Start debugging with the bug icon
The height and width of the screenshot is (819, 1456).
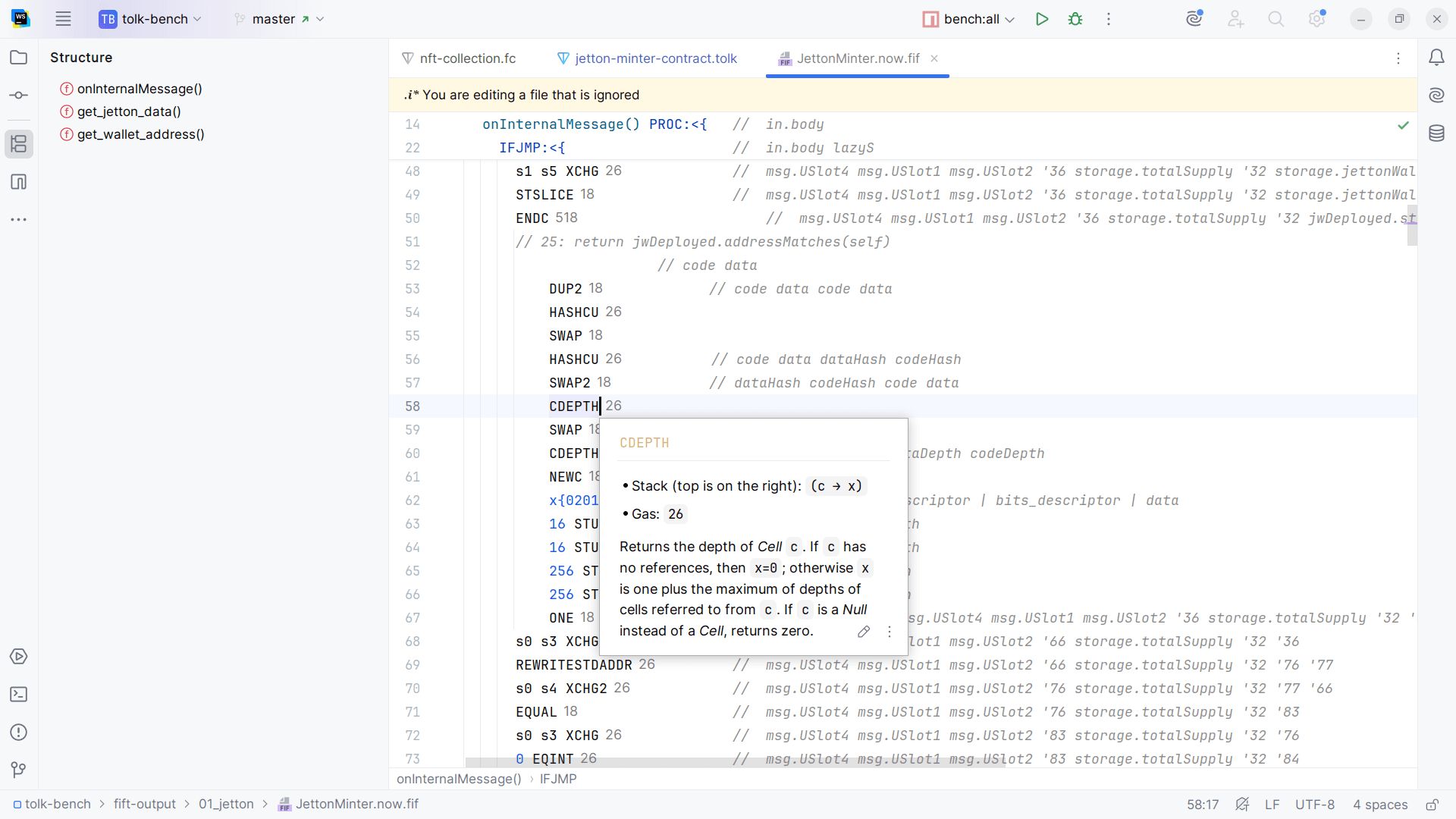point(1075,19)
